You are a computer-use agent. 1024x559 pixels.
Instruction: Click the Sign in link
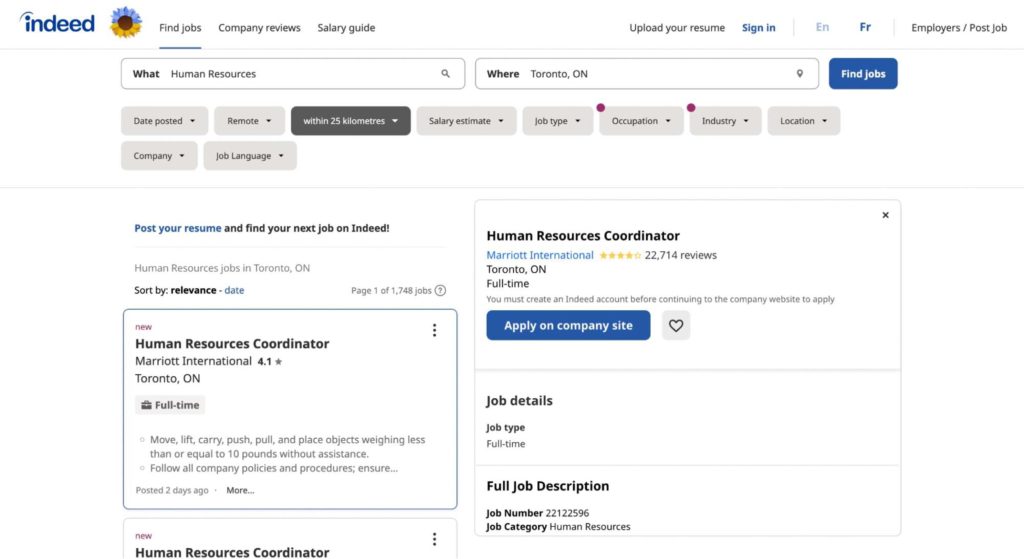tap(759, 27)
